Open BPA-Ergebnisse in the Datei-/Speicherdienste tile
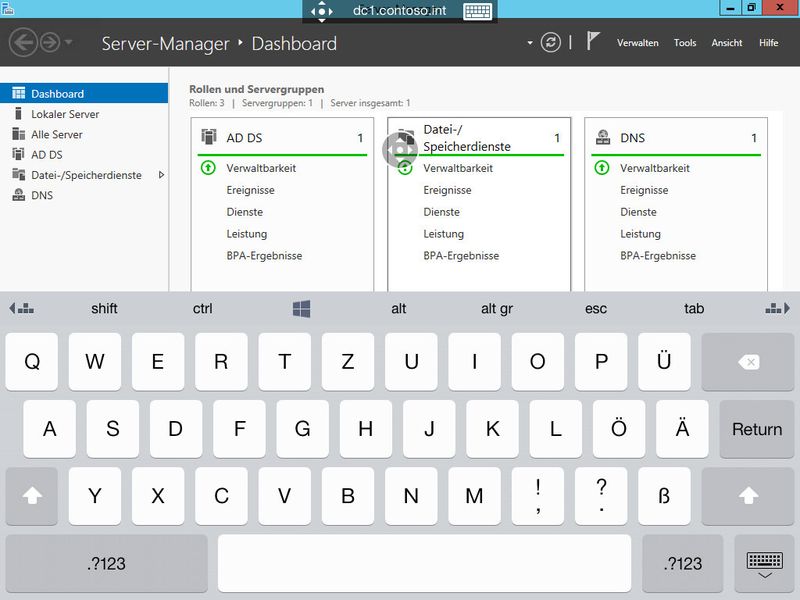The image size is (800, 600). pos(461,256)
